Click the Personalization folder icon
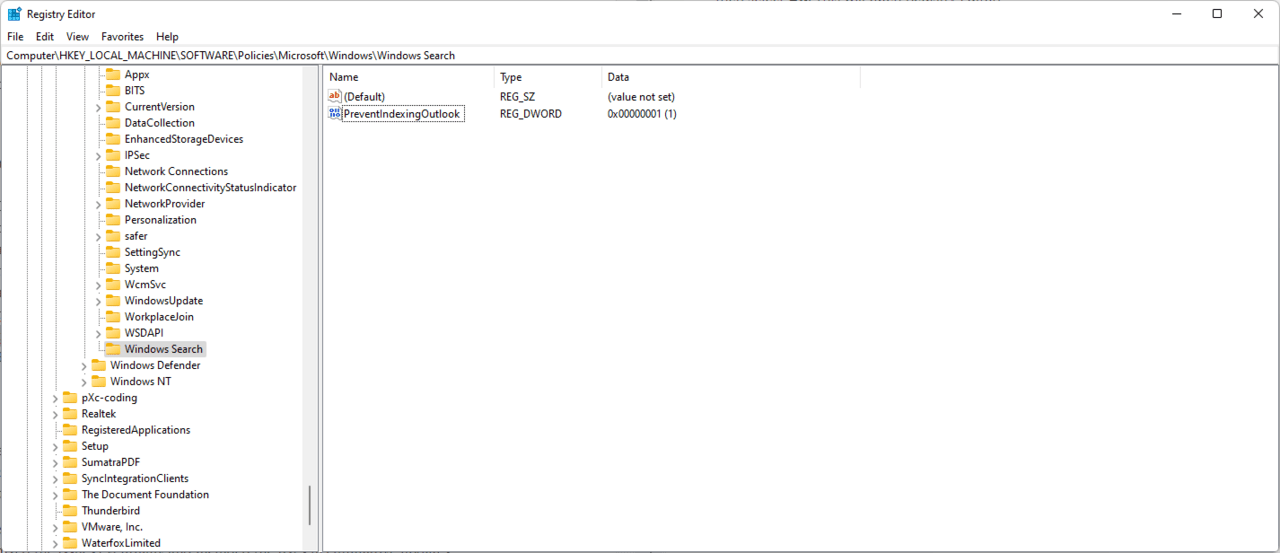1280x553 pixels. click(112, 220)
